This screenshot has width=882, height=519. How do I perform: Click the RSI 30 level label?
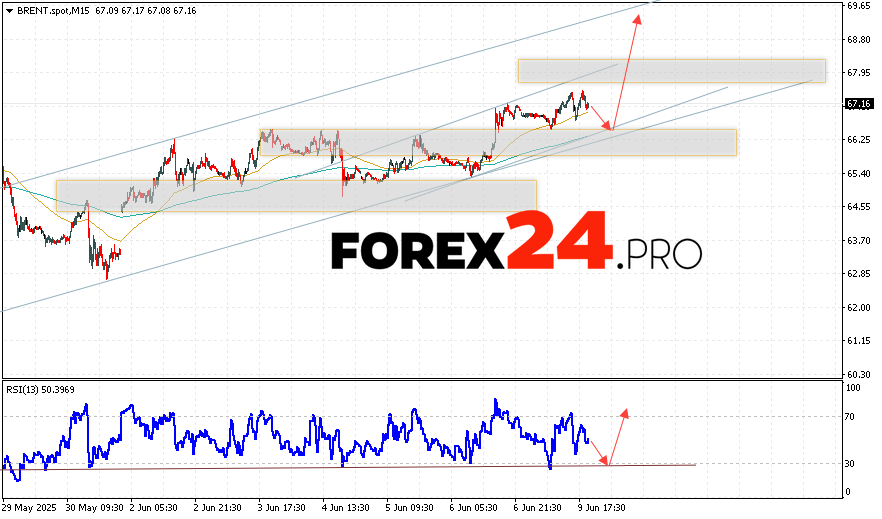click(852, 463)
